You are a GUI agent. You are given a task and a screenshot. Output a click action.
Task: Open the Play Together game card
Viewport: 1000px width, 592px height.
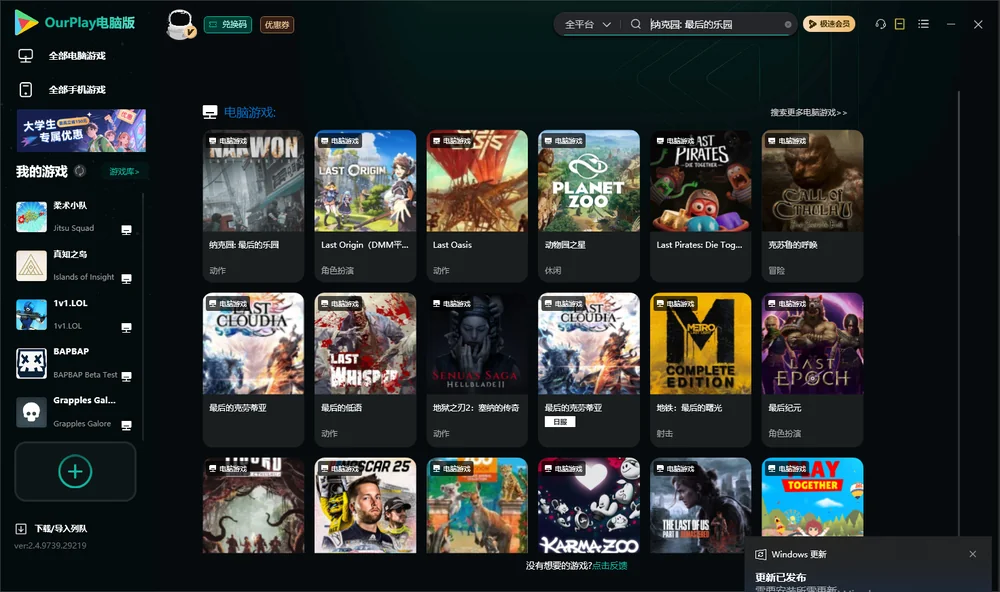pos(812,496)
